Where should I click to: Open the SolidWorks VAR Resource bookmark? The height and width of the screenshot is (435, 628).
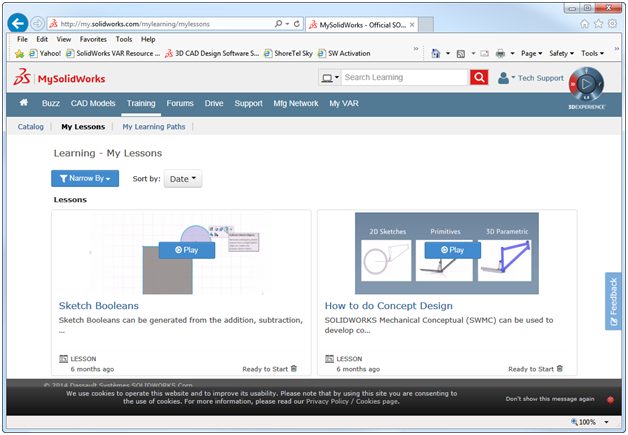(x=113, y=53)
